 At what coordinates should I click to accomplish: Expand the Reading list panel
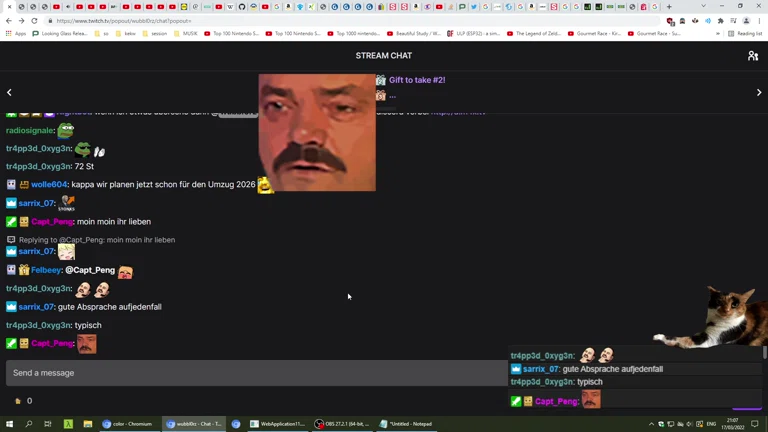745,33
